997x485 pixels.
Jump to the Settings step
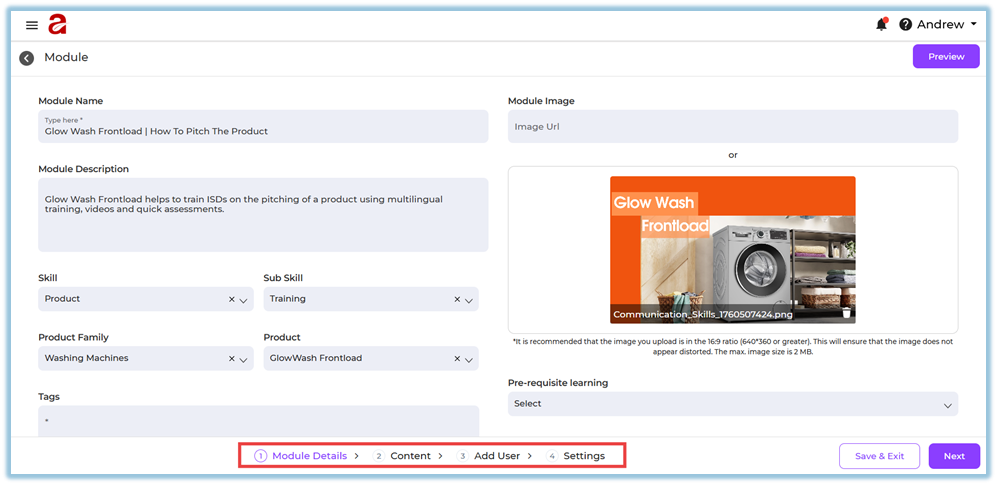pos(583,456)
